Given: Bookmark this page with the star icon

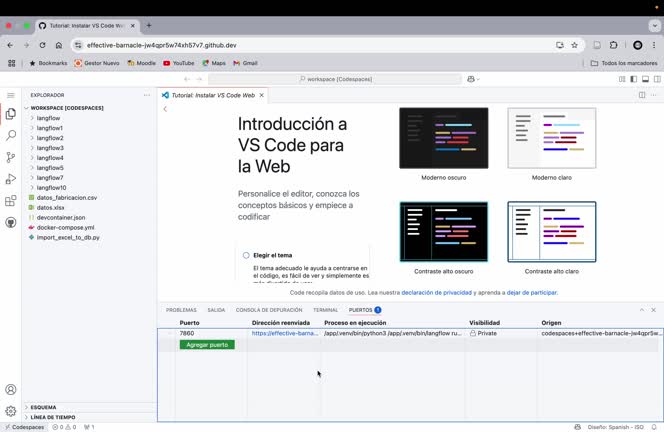Looking at the screenshot, I should [x=574, y=45].
